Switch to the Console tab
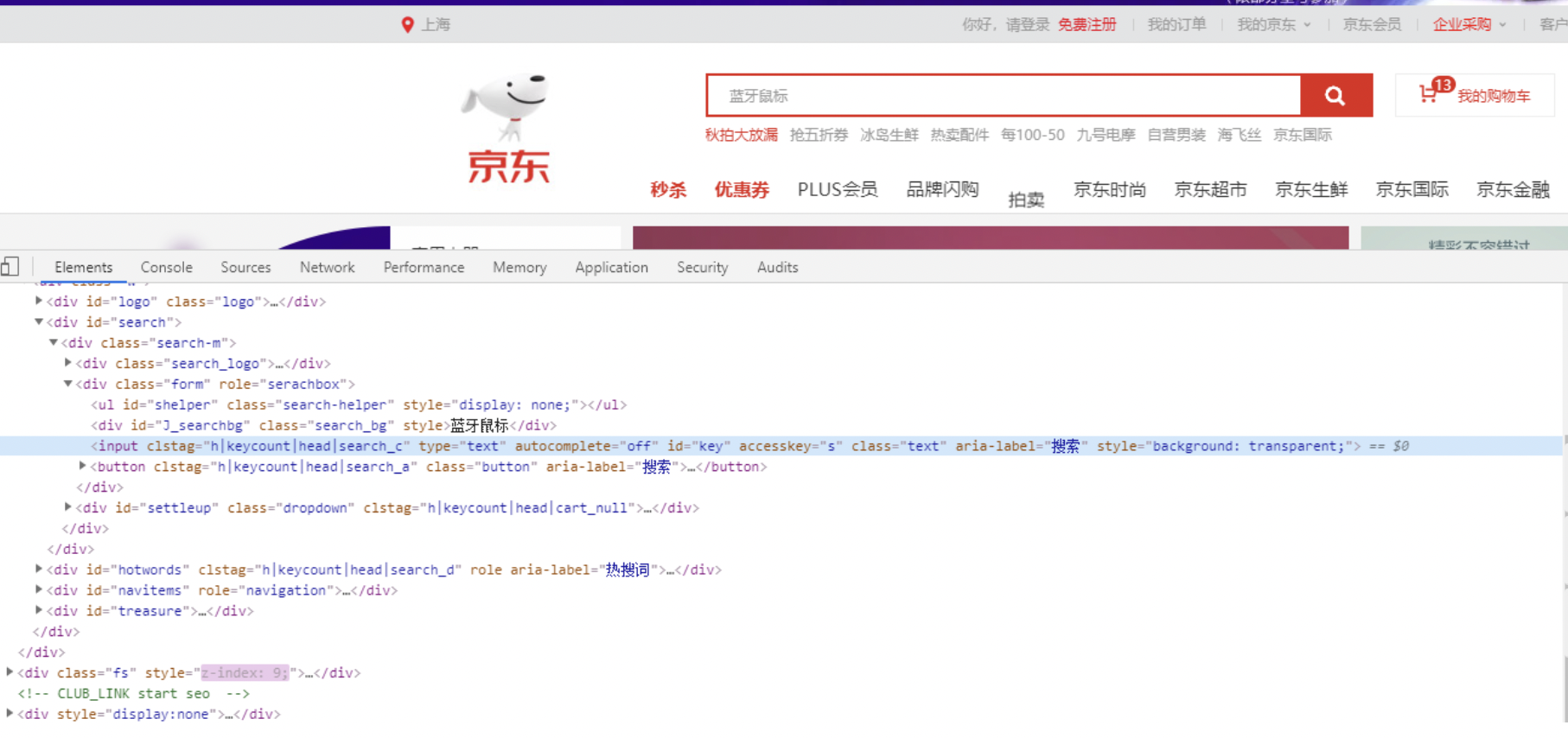The image size is (1568, 738). click(166, 267)
